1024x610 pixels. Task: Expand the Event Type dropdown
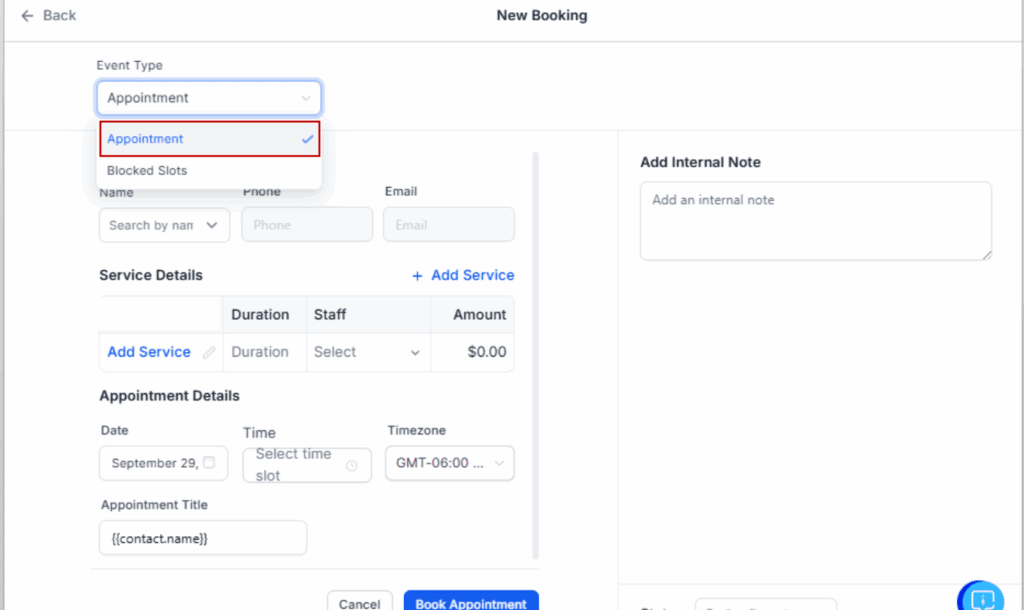click(209, 98)
